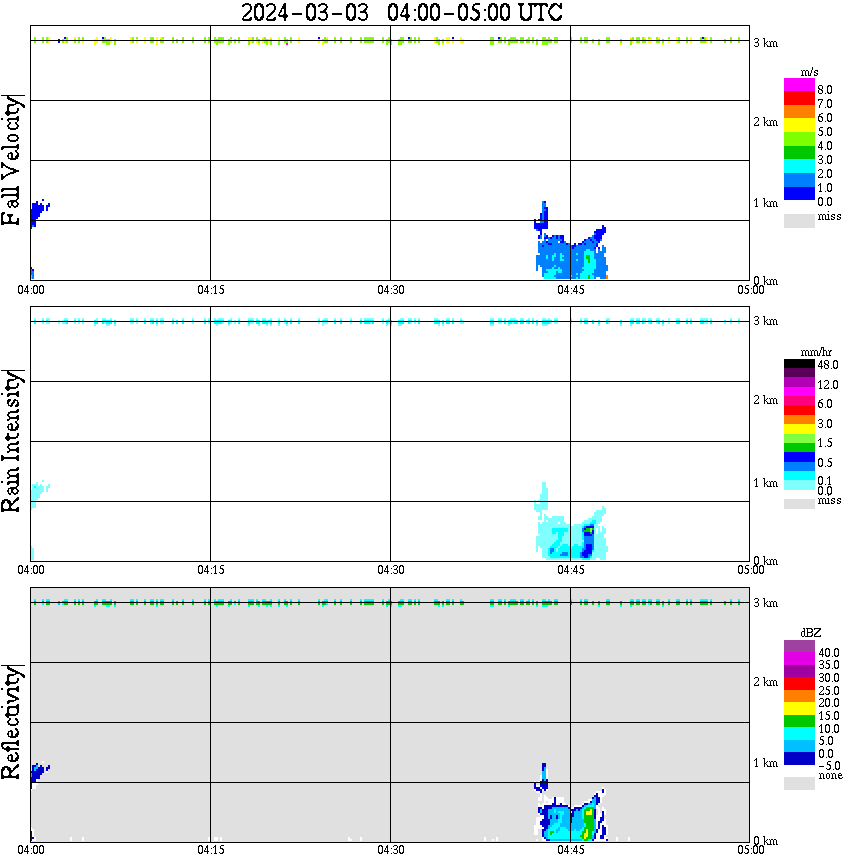The width and height of the screenshot is (850, 868).
Task: Click the '04:45' tick under the Reflectivity plot
Action: [x=571, y=850]
